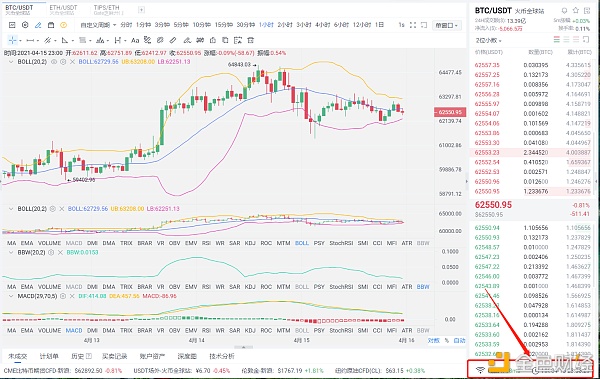Image resolution: width=600 pixels, height=379 pixels.
Task: Select StochRSI indicator in BOLL sub-panel row
Action: (341, 243)
